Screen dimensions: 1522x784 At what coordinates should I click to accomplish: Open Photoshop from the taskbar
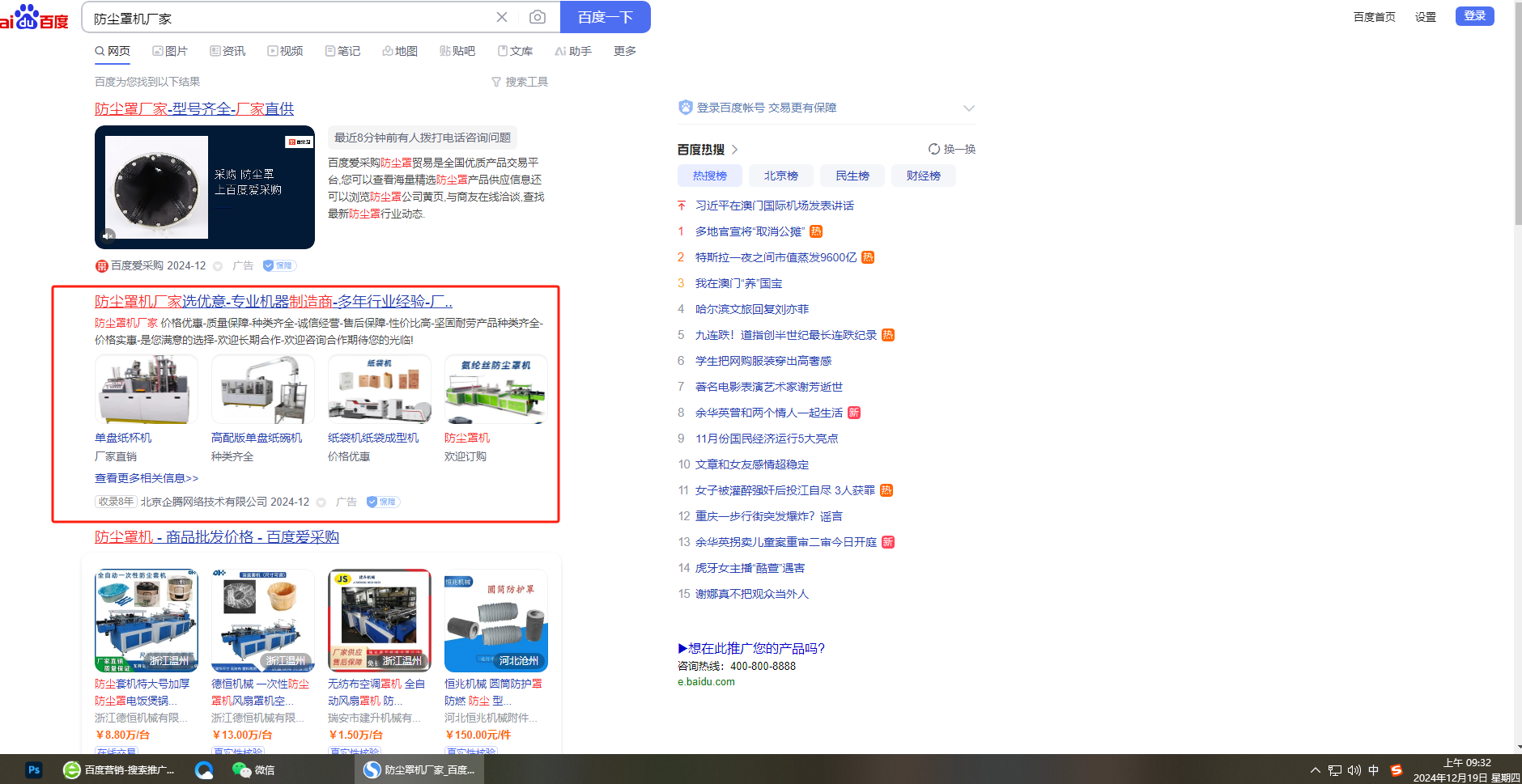click(x=33, y=769)
